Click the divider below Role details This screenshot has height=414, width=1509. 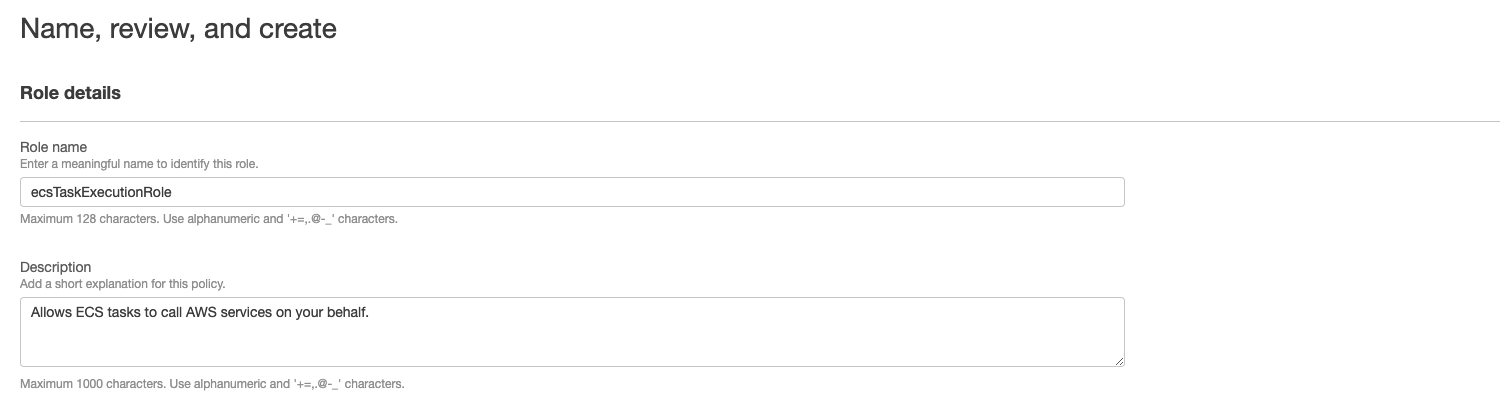point(760,121)
